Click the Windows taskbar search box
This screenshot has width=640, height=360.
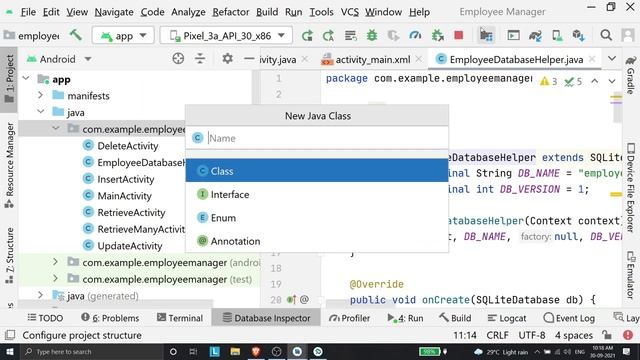tap(92, 351)
